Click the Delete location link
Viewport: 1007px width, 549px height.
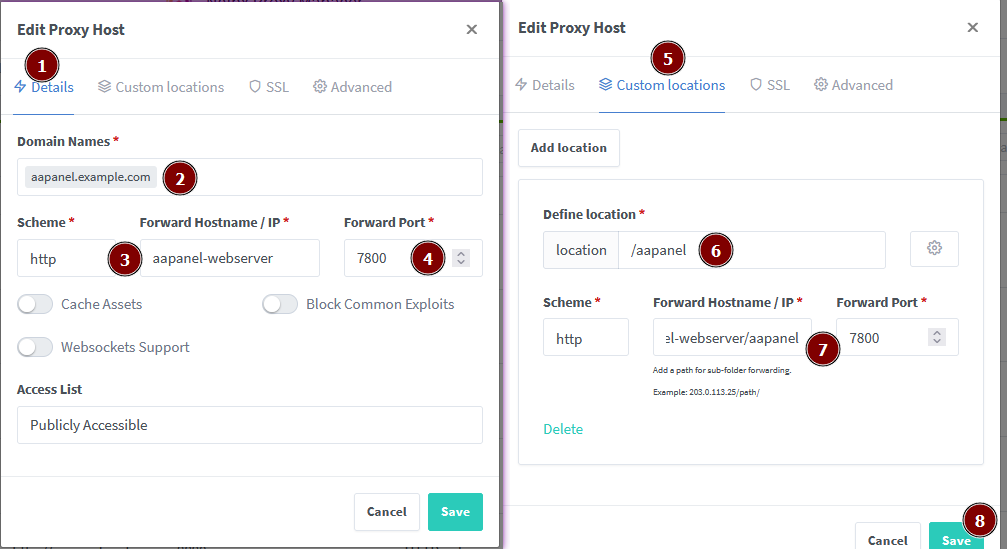[563, 429]
